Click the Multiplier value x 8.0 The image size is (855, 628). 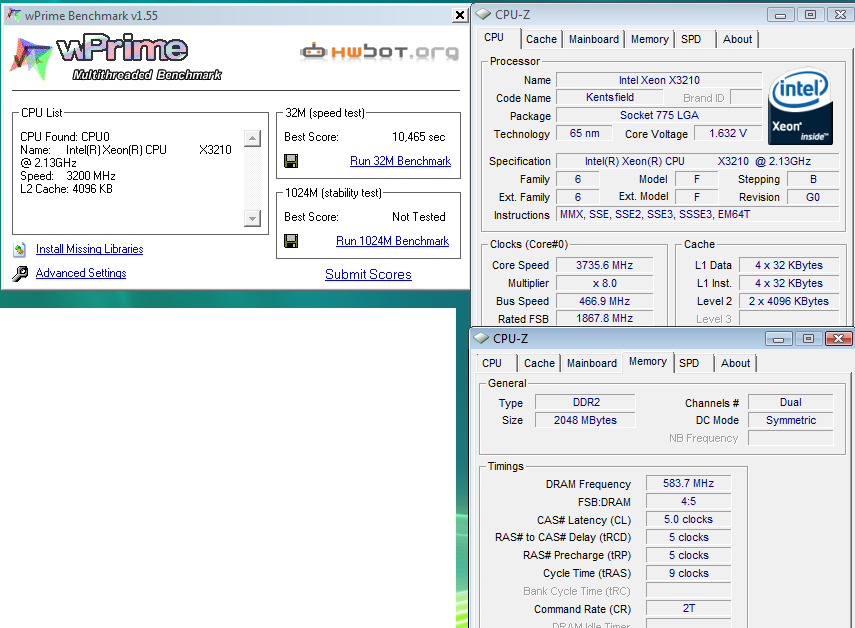pos(604,283)
